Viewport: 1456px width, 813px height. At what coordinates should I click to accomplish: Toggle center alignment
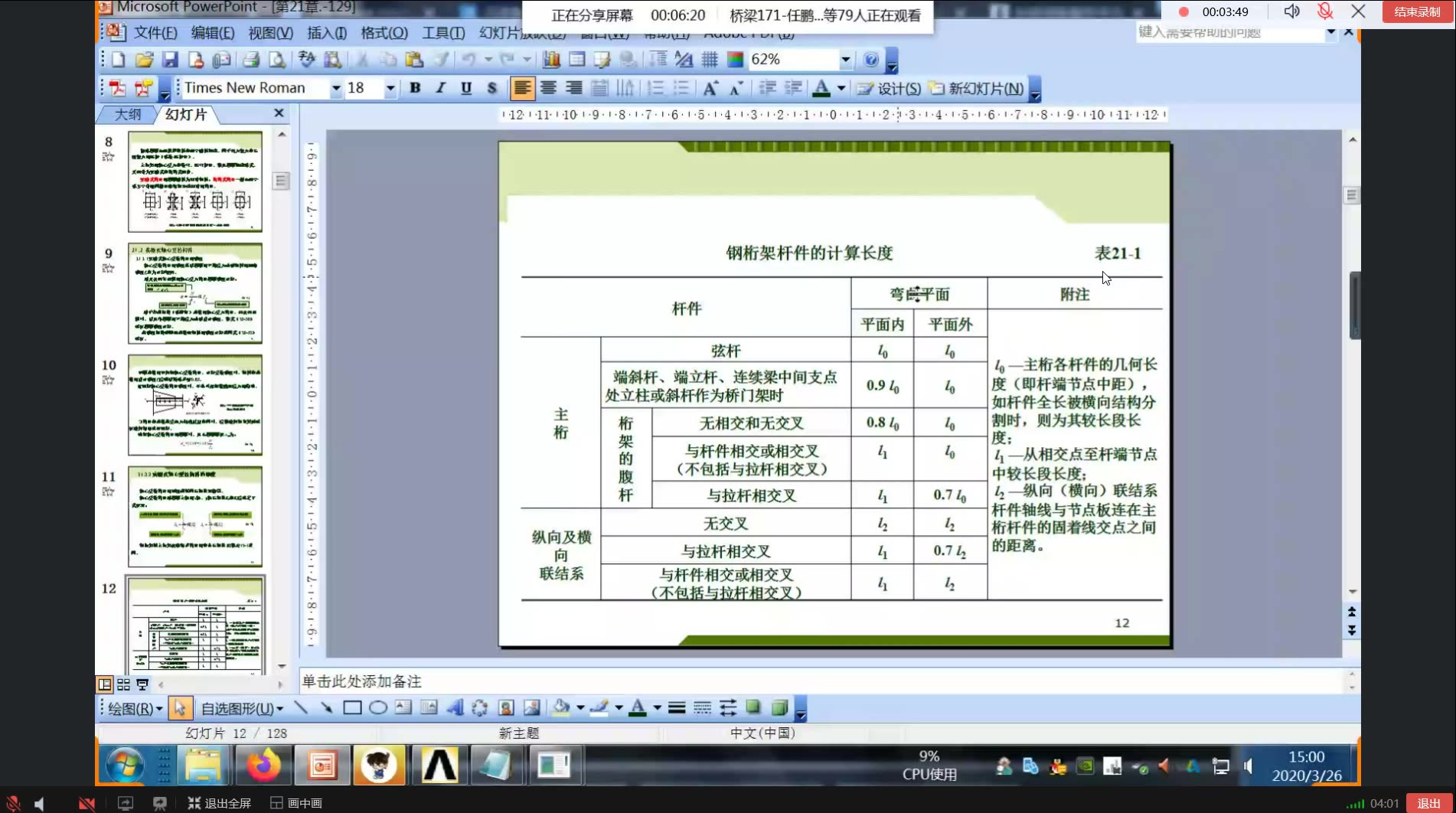coord(548,88)
